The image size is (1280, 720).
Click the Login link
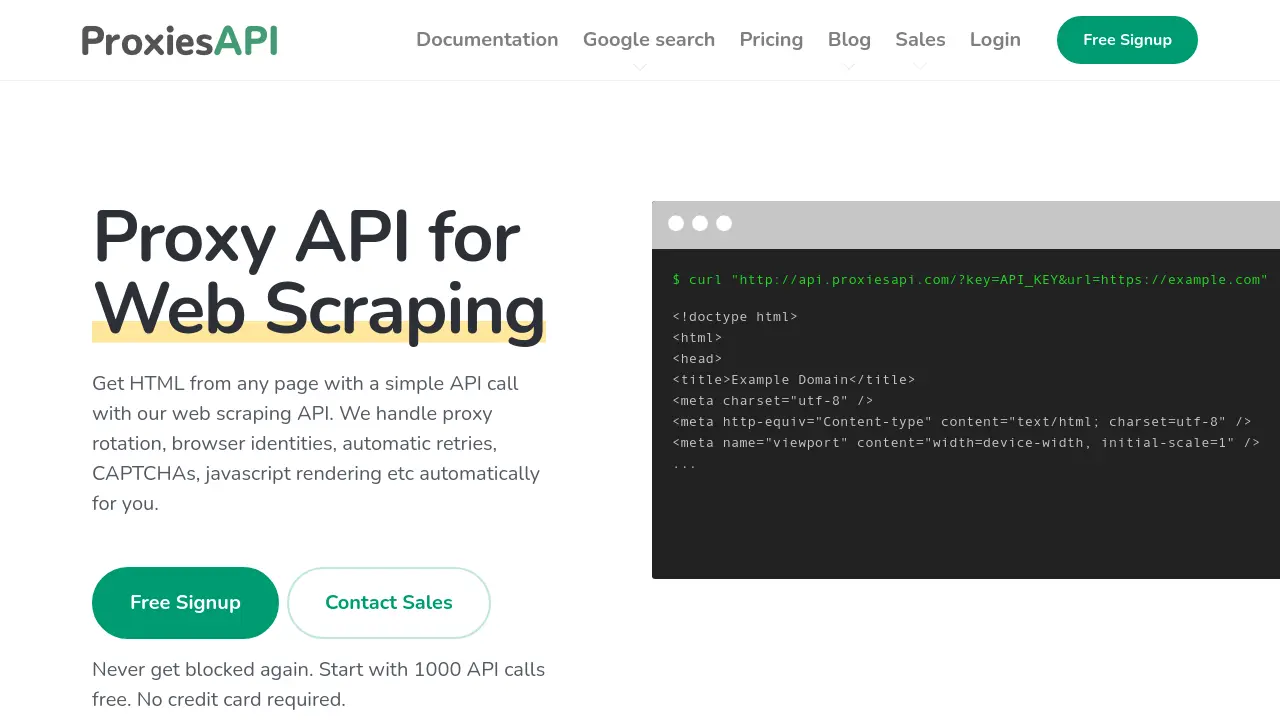click(995, 40)
